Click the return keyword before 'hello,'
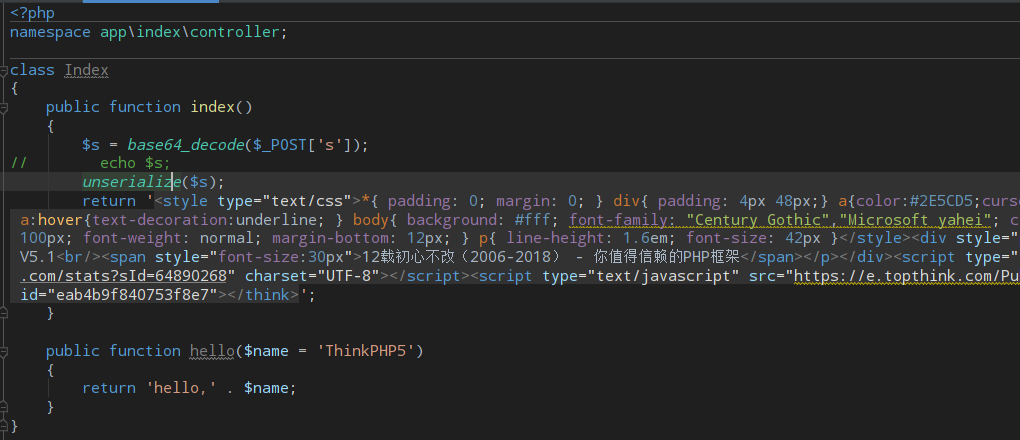Image resolution: width=1020 pixels, height=440 pixels. tap(109, 388)
